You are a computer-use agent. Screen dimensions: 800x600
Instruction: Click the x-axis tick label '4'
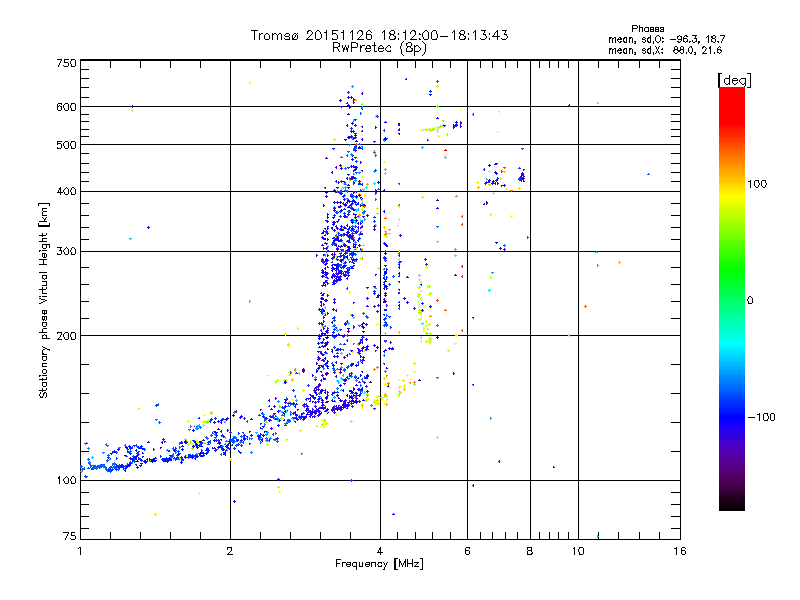380,551
